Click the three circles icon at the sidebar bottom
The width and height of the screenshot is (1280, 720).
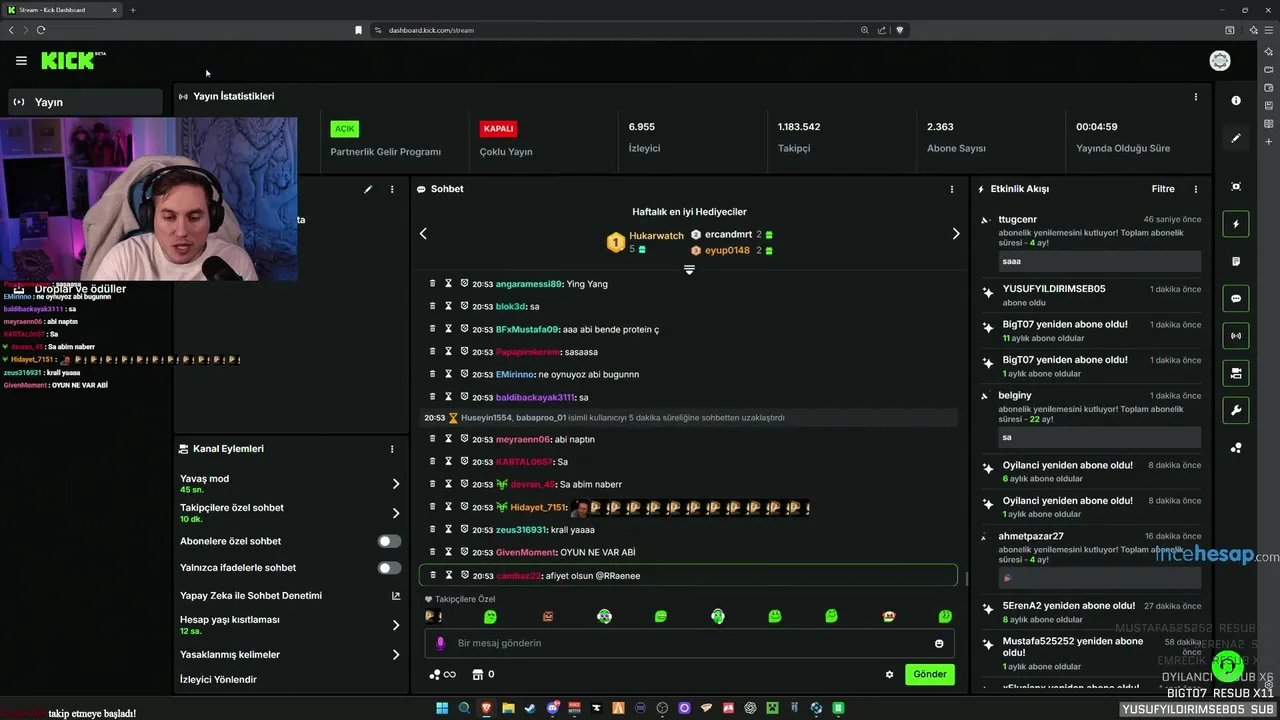tap(1236, 448)
